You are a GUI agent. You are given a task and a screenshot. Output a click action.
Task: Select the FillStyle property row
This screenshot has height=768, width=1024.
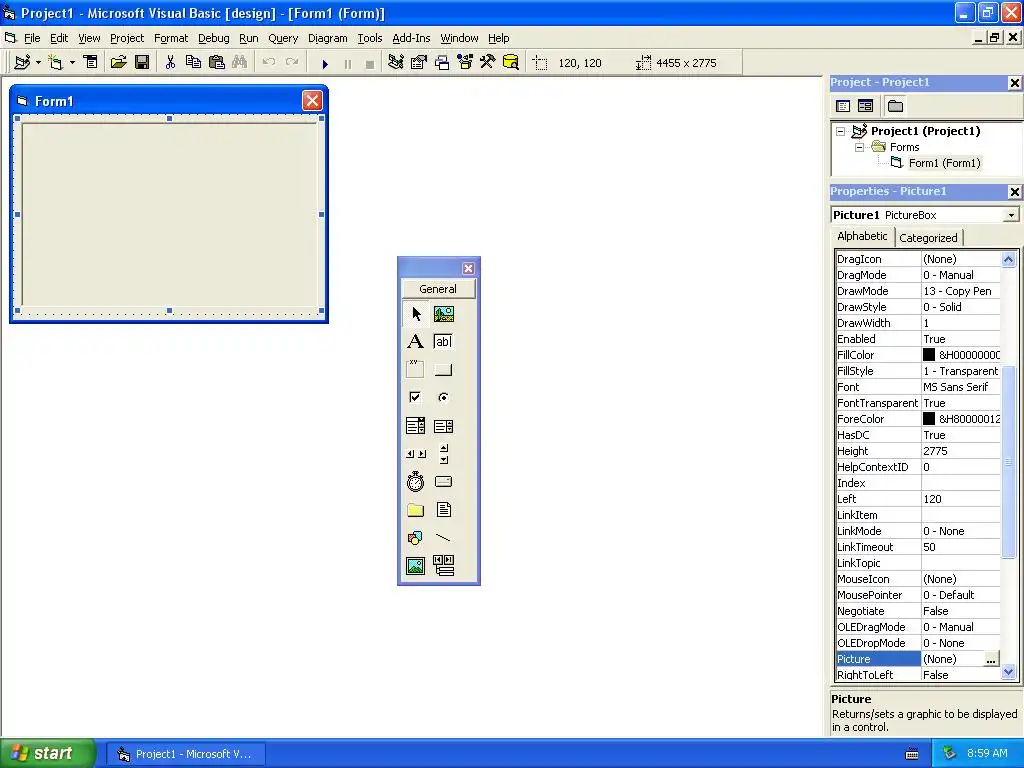tap(918, 372)
